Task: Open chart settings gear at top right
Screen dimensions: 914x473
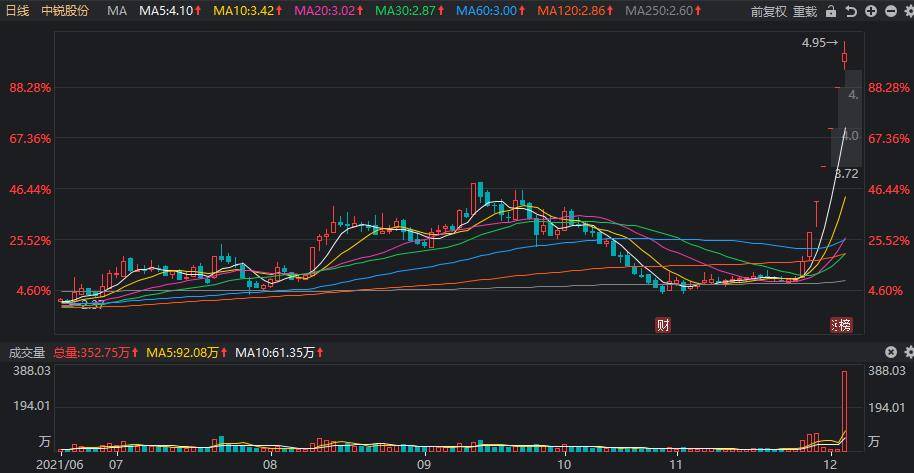Action: click(907, 11)
